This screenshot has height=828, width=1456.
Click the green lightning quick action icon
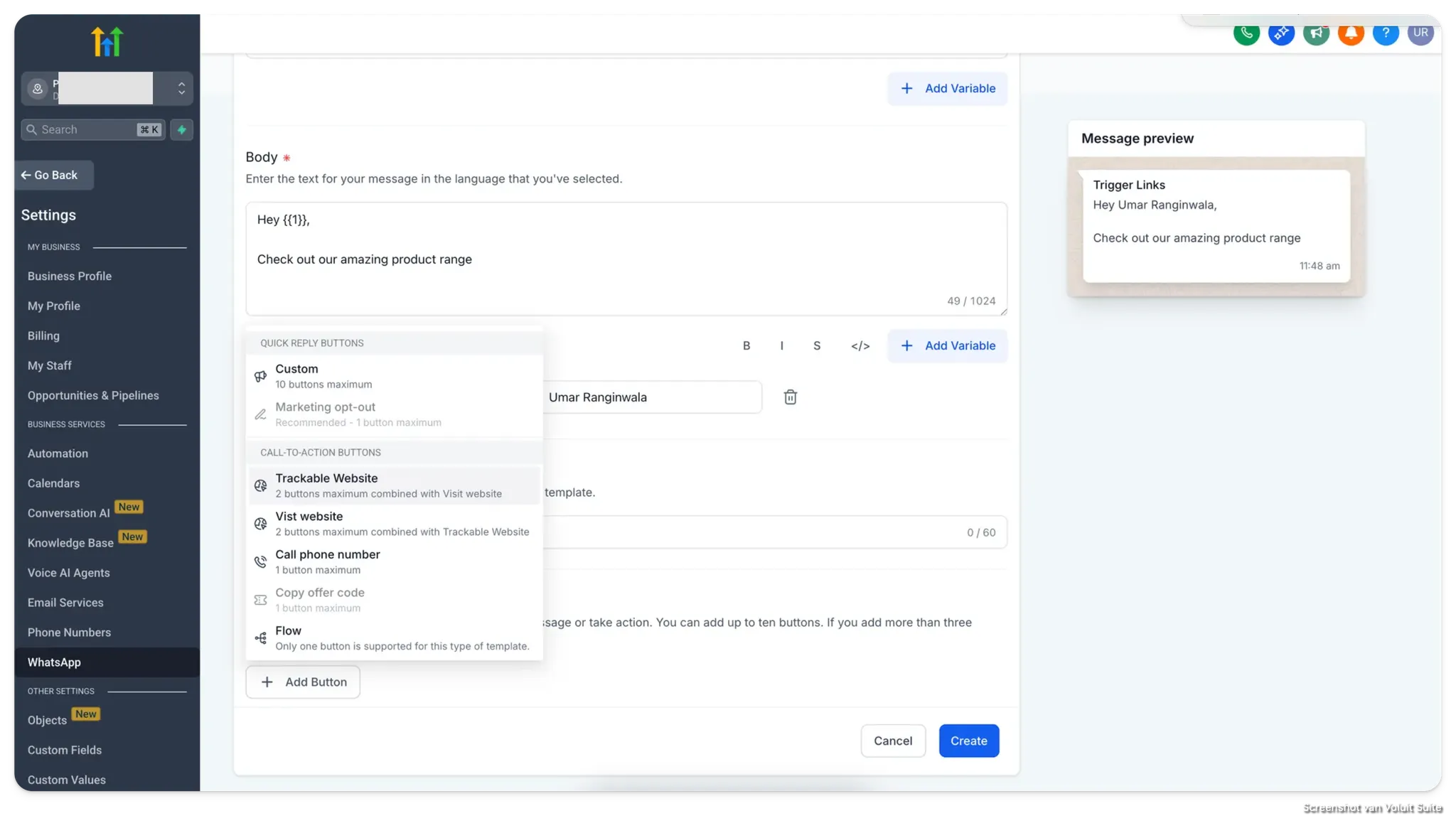click(182, 129)
